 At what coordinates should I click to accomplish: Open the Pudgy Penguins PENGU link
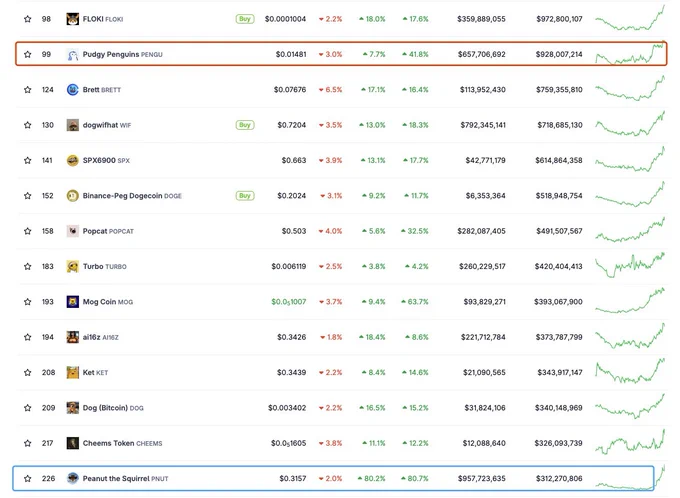[x=123, y=55]
